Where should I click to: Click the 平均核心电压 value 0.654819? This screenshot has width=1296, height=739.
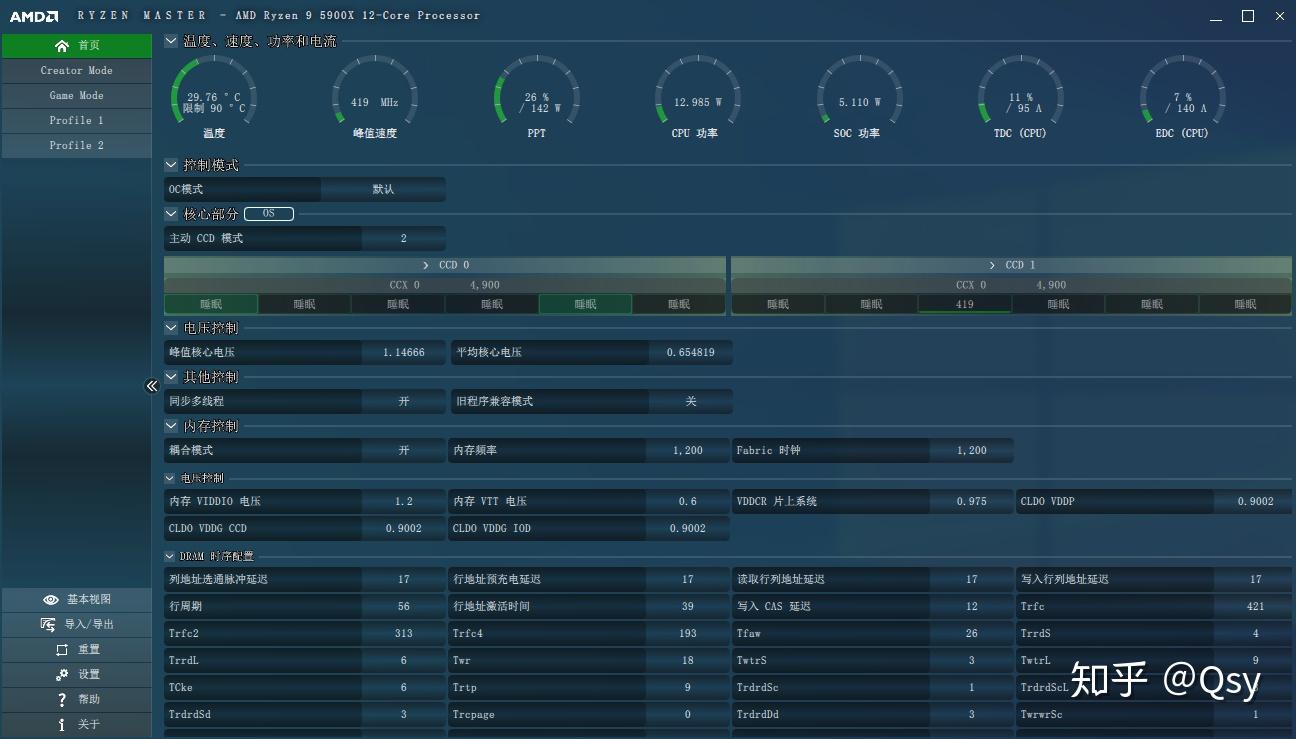coord(690,353)
